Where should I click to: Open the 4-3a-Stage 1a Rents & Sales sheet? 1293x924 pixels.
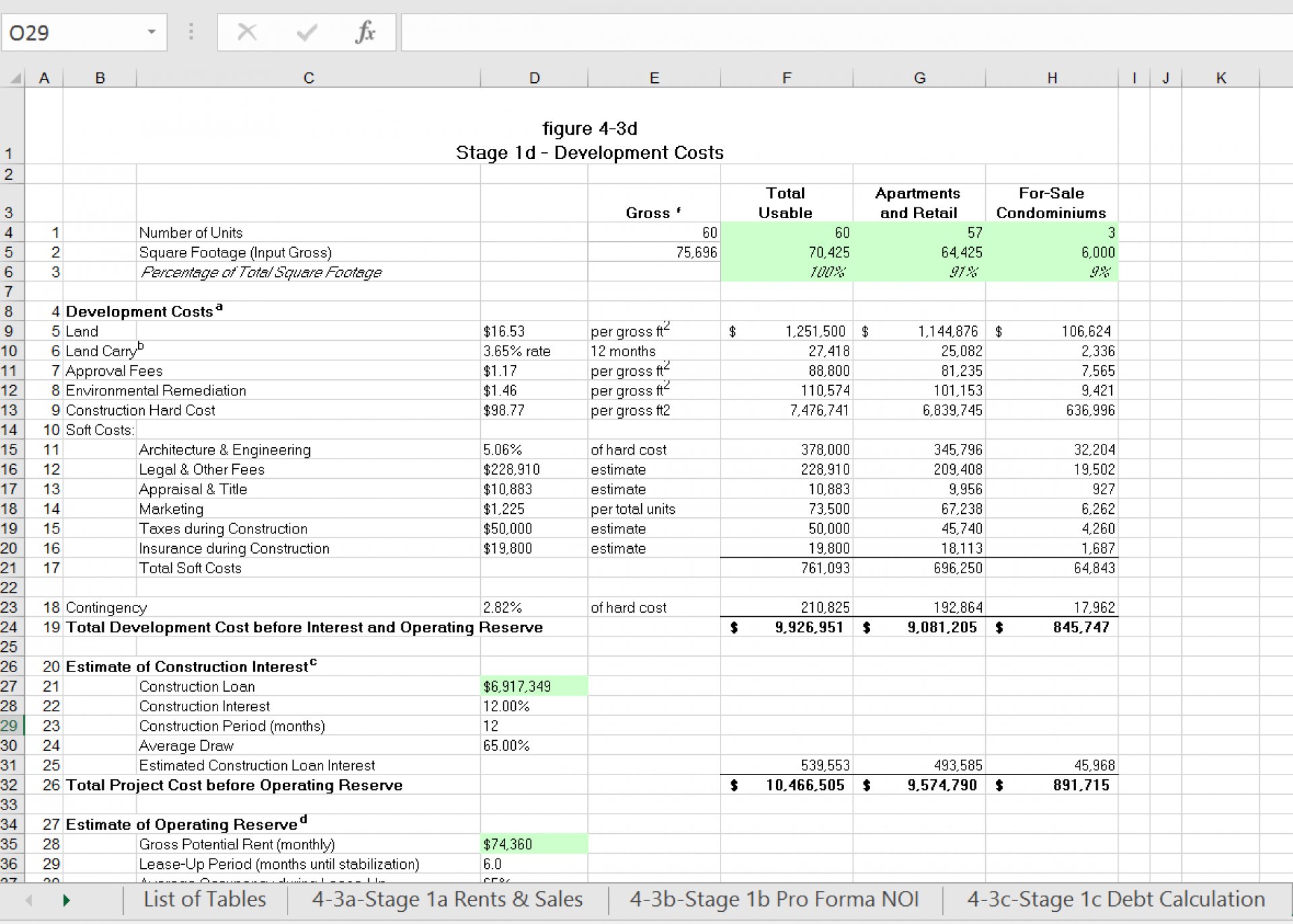coord(446,899)
